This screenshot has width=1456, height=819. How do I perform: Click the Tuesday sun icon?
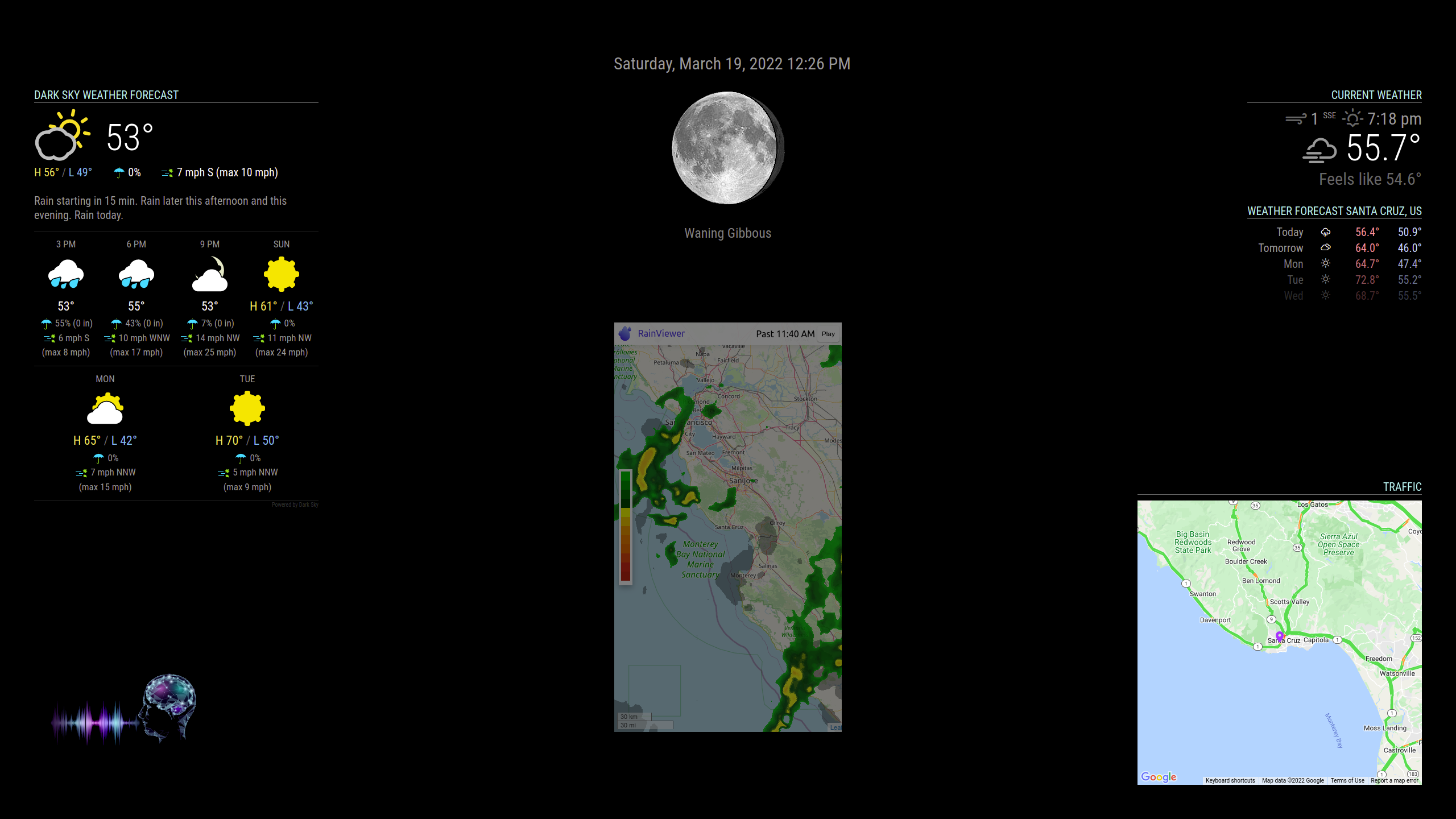(x=247, y=408)
